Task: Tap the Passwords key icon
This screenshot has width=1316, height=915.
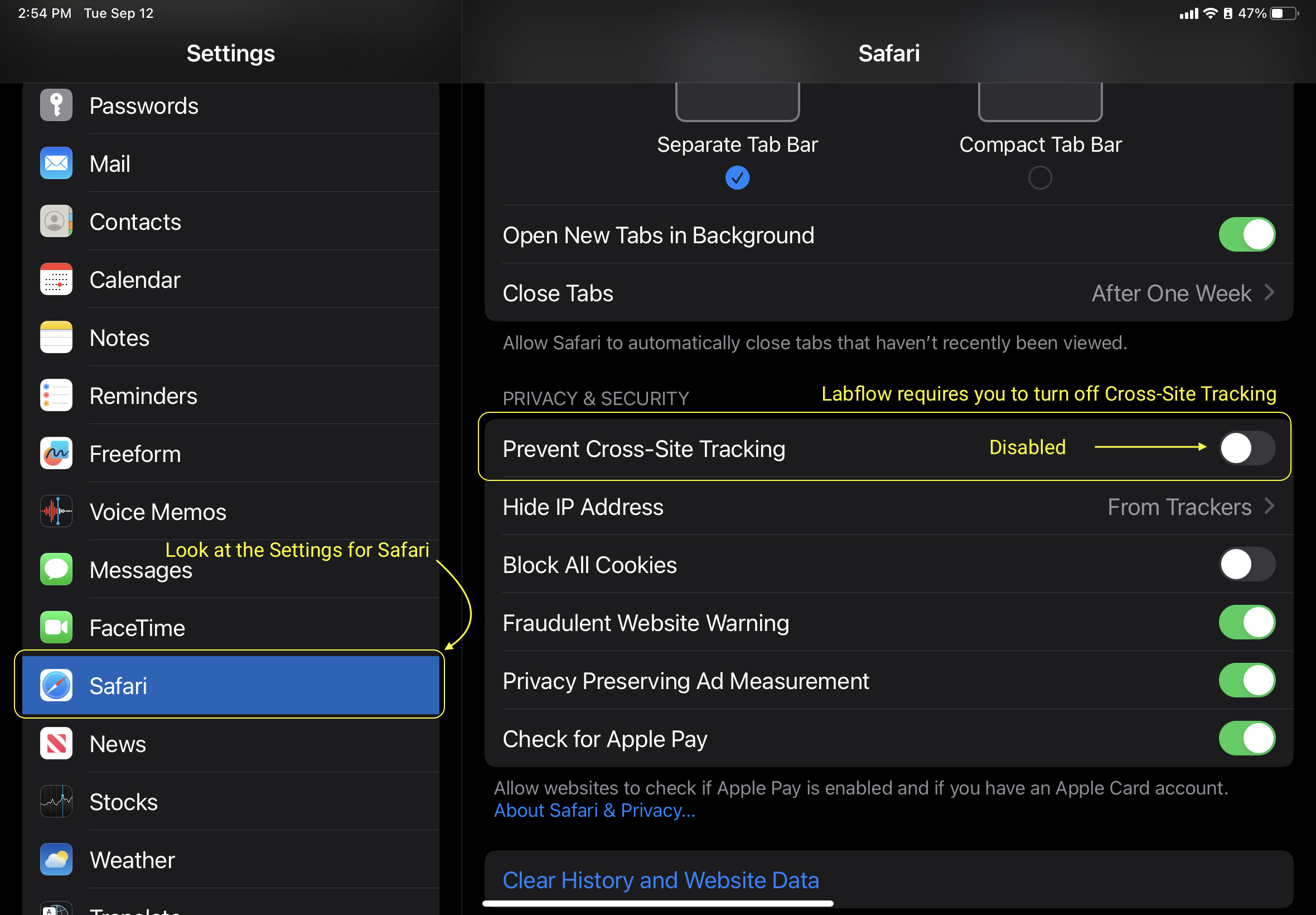Action: 56,105
